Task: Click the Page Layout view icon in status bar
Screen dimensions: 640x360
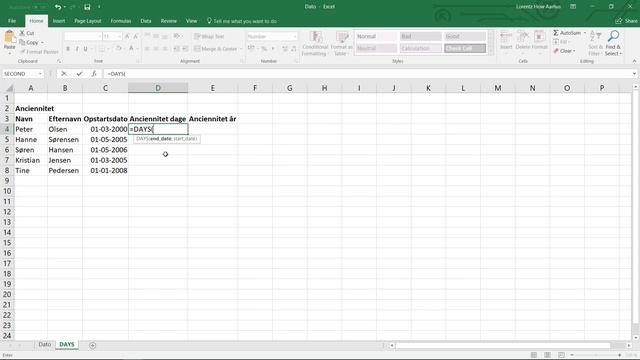Action: pos(547,355)
